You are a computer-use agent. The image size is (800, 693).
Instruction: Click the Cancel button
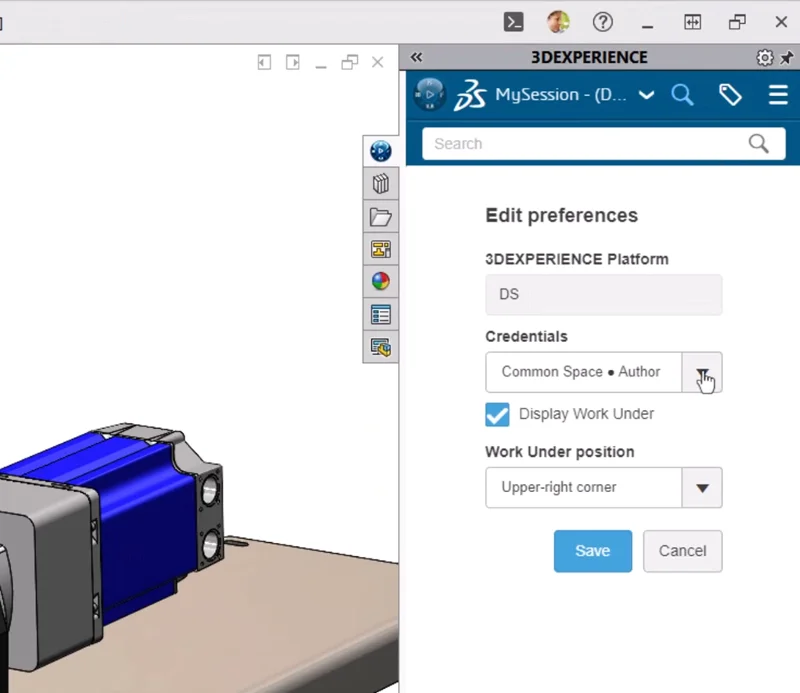pyautogui.click(x=682, y=551)
